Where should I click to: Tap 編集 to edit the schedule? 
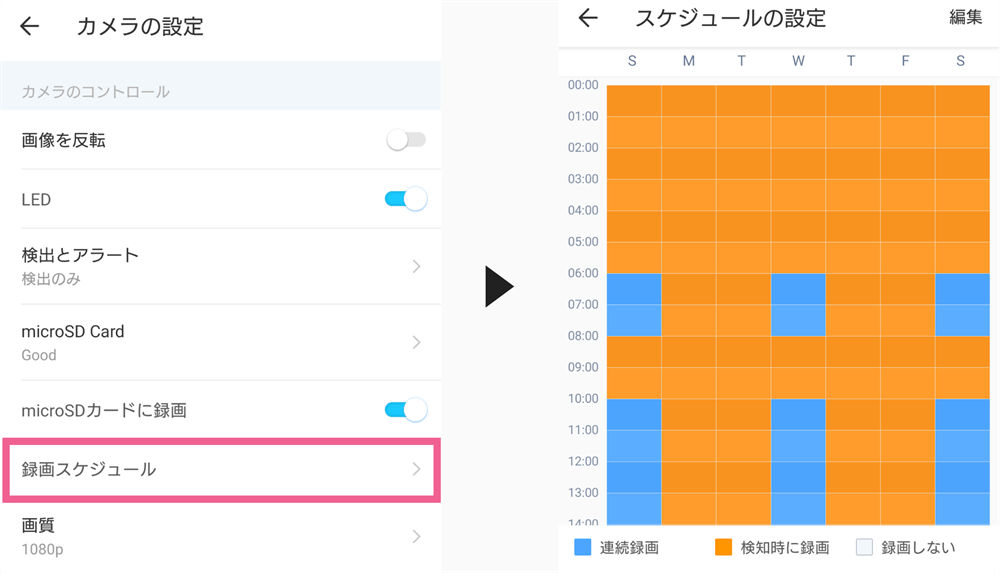pos(966,17)
